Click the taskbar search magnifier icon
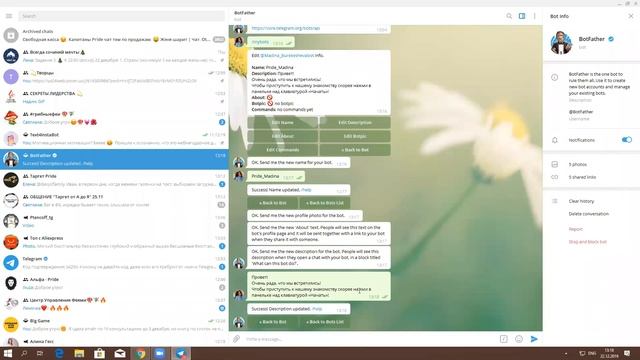Image resolution: width=640 pixels, height=360 pixels. [24, 353]
